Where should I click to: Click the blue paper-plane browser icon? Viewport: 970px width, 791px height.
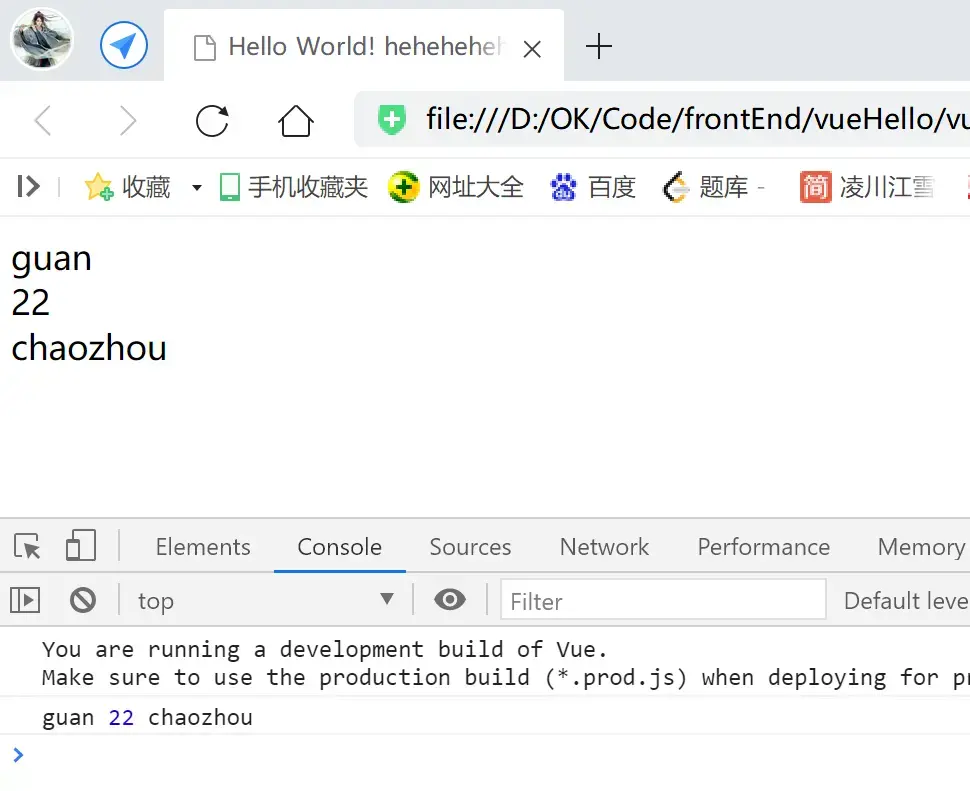coord(124,45)
